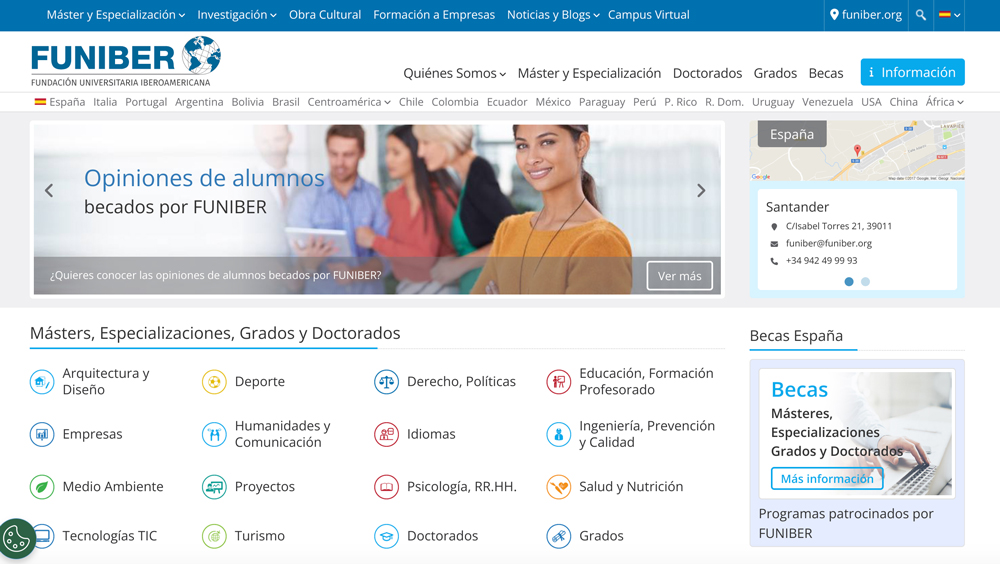1000x564 pixels.
Task: Select the Salud y Nutrición heart icon
Action: (559, 487)
